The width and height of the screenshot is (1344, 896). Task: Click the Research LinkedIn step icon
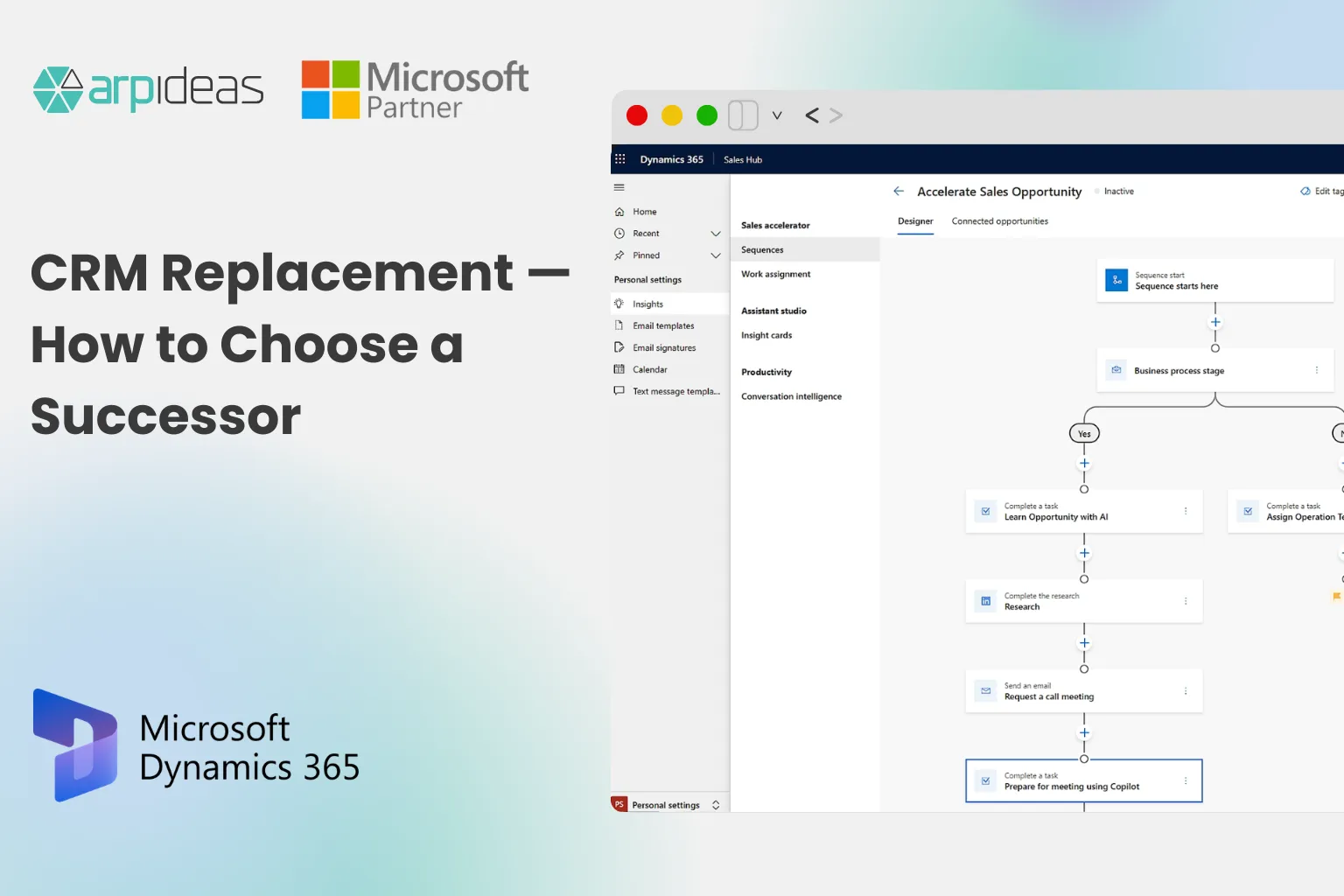click(x=986, y=601)
